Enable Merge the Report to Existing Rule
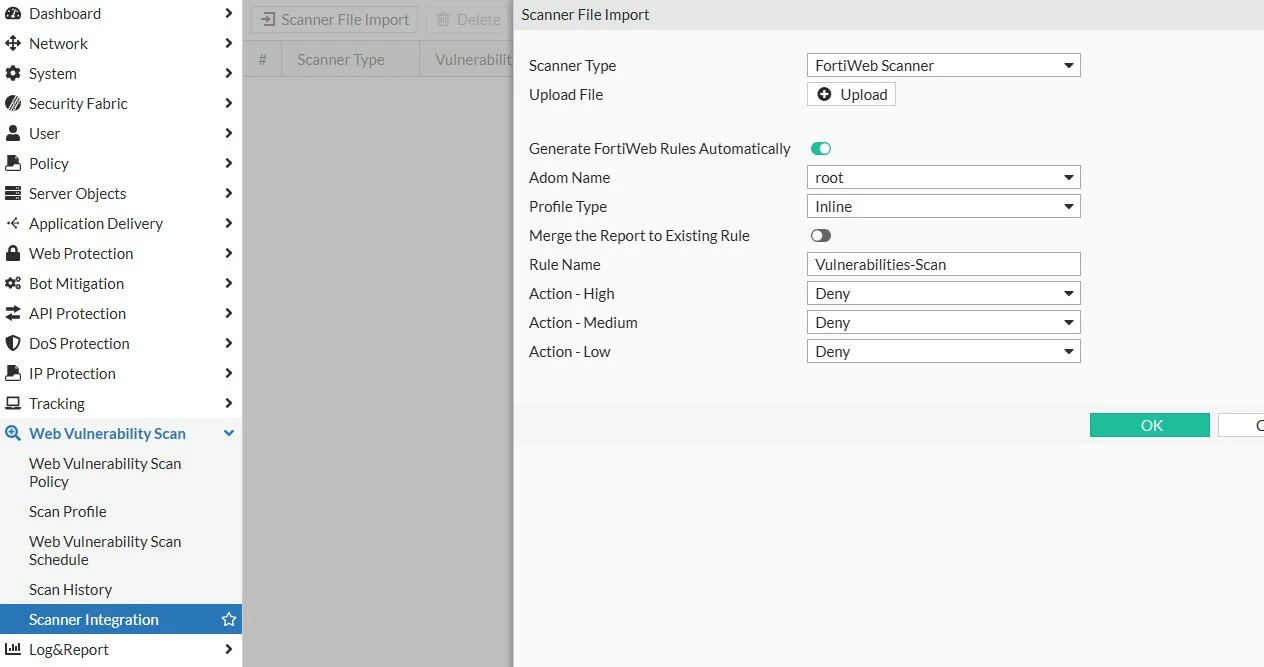 pyautogui.click(x=821, y=236)
